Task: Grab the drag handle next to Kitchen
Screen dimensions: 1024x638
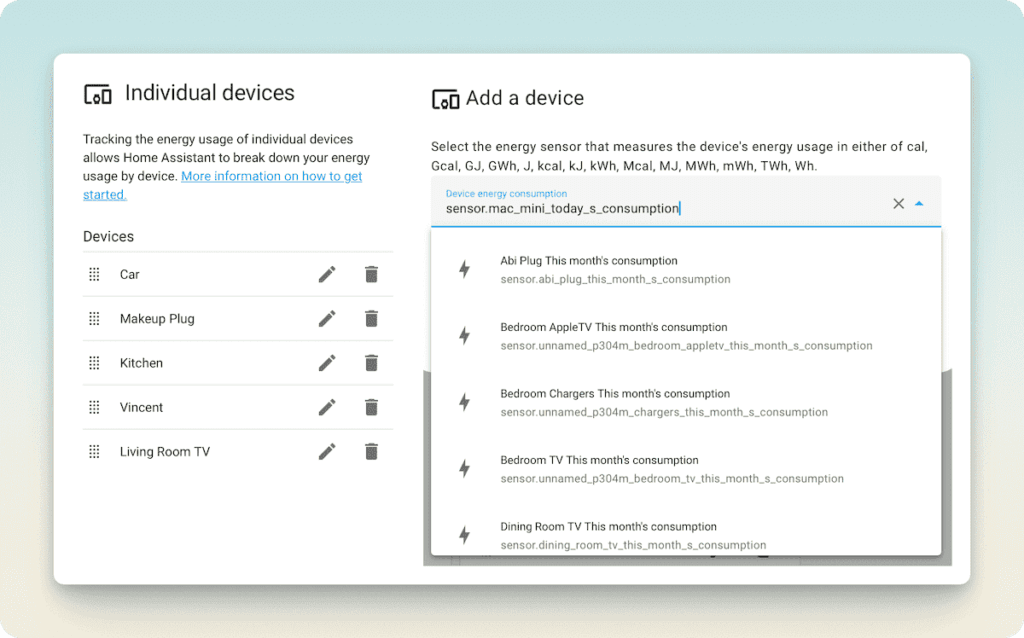Action: [x=94, y=363]
